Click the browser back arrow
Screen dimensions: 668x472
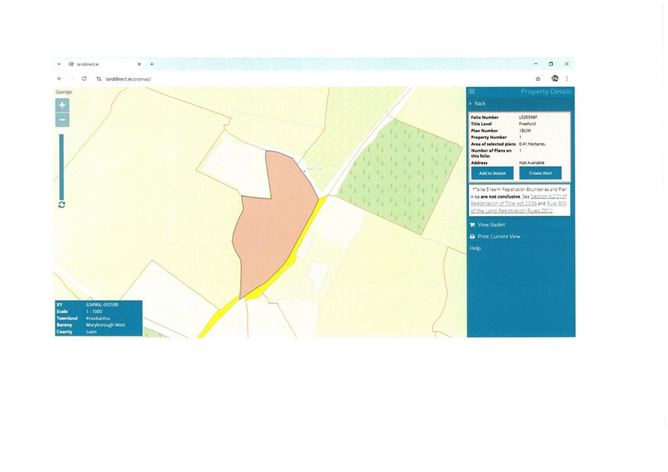coord(60,78)
